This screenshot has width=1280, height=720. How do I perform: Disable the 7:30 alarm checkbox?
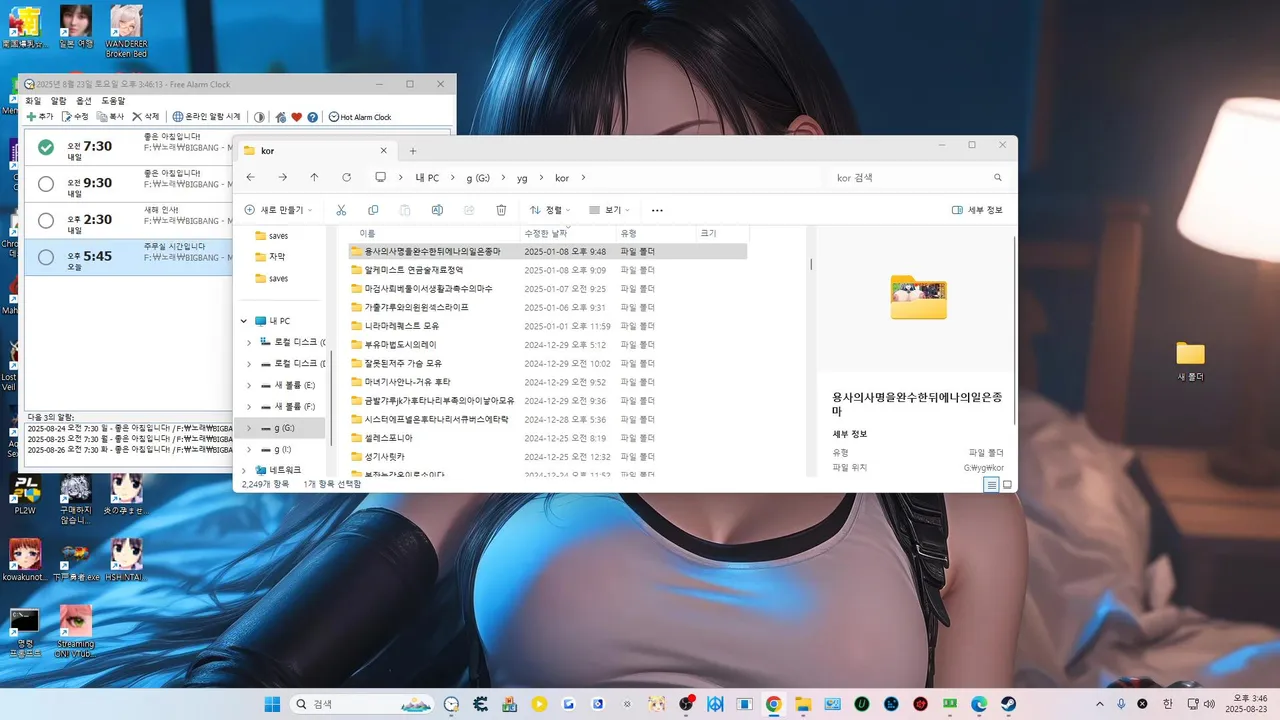click(45, 147)
